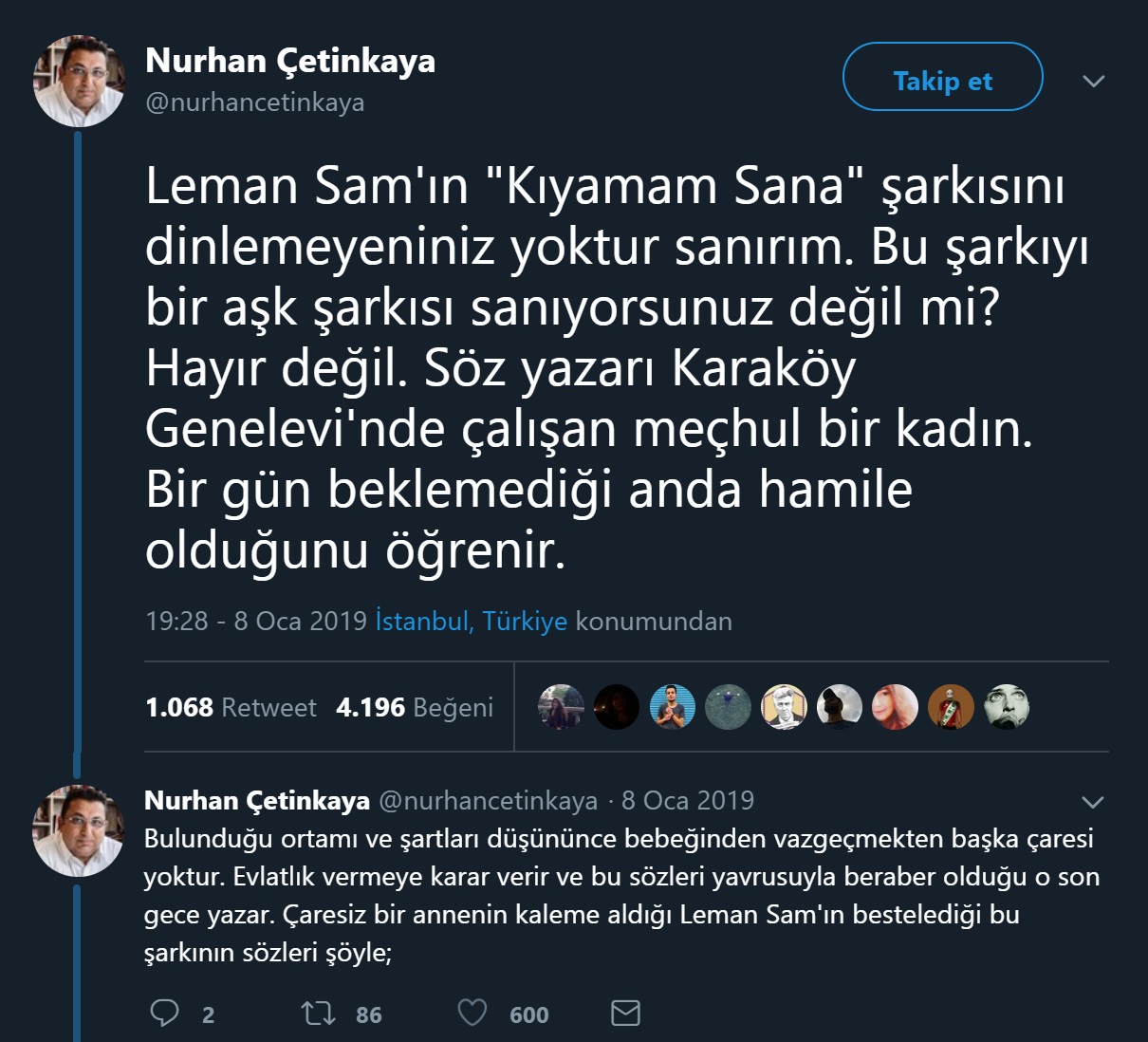Open the İstanbul, Türkiye location link

tap(472, 621)
